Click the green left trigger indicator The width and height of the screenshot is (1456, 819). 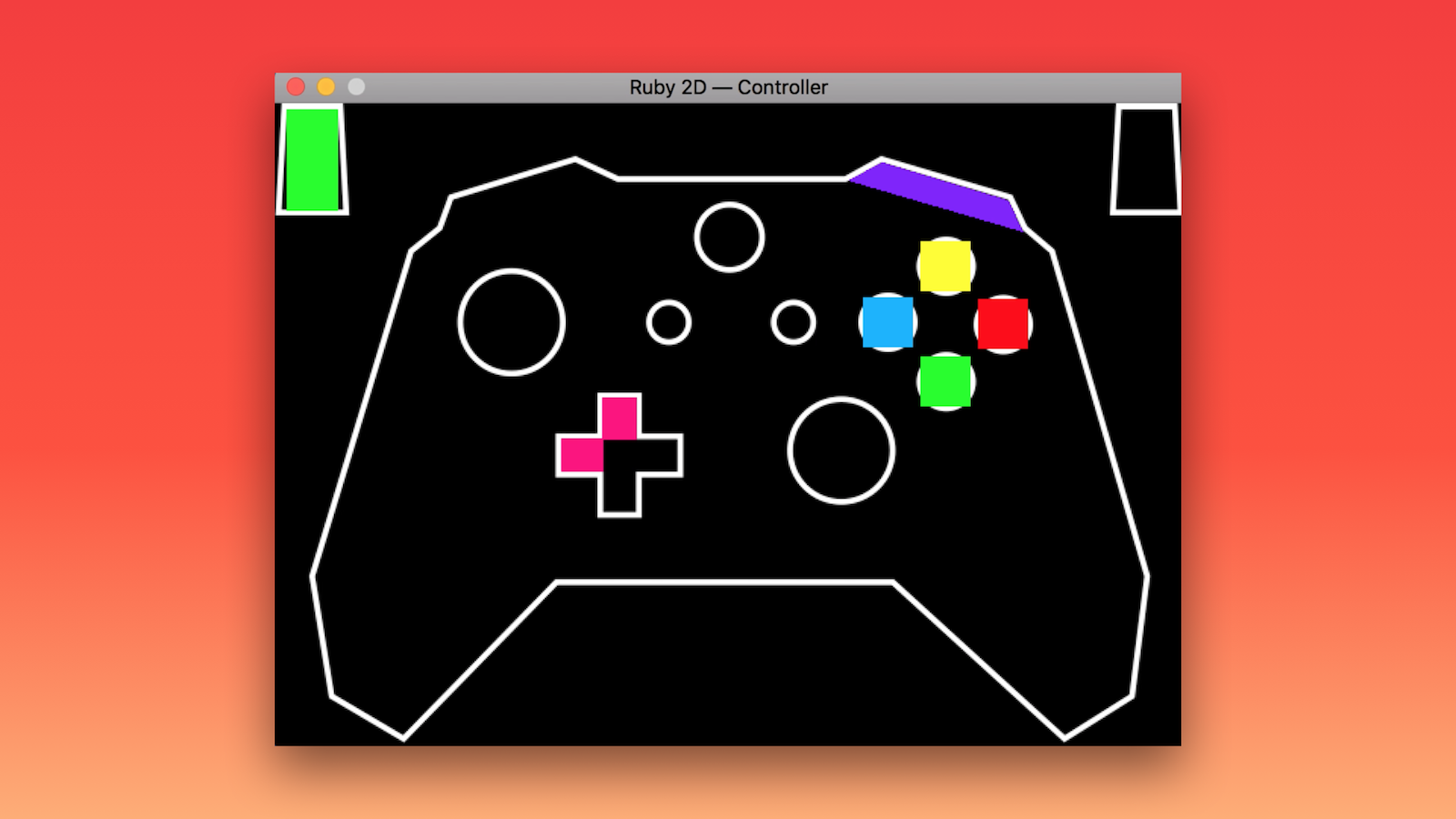click(312, 160)
